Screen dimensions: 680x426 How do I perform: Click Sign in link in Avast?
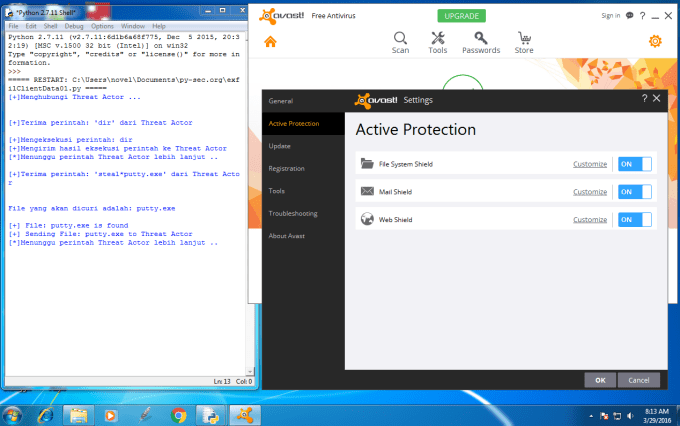610,16
